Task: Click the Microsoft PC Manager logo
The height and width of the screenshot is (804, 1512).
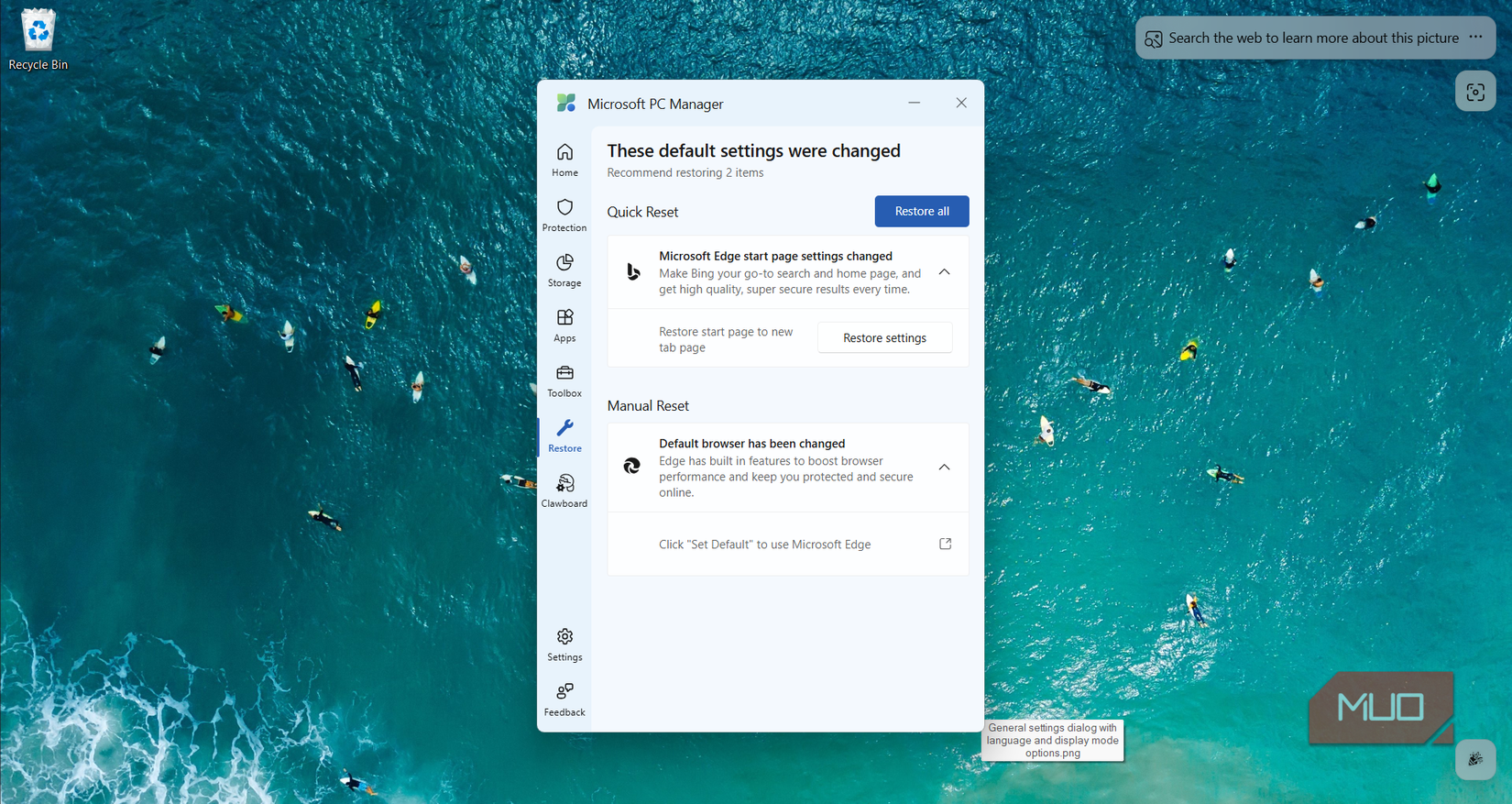Action: [x=566, y=104]
